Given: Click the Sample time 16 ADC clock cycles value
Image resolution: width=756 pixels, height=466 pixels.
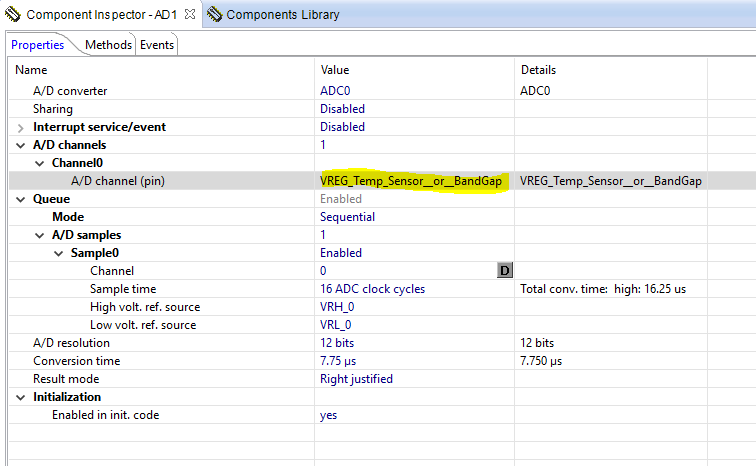Looking at the screenshot, I should tap(372, 289).
